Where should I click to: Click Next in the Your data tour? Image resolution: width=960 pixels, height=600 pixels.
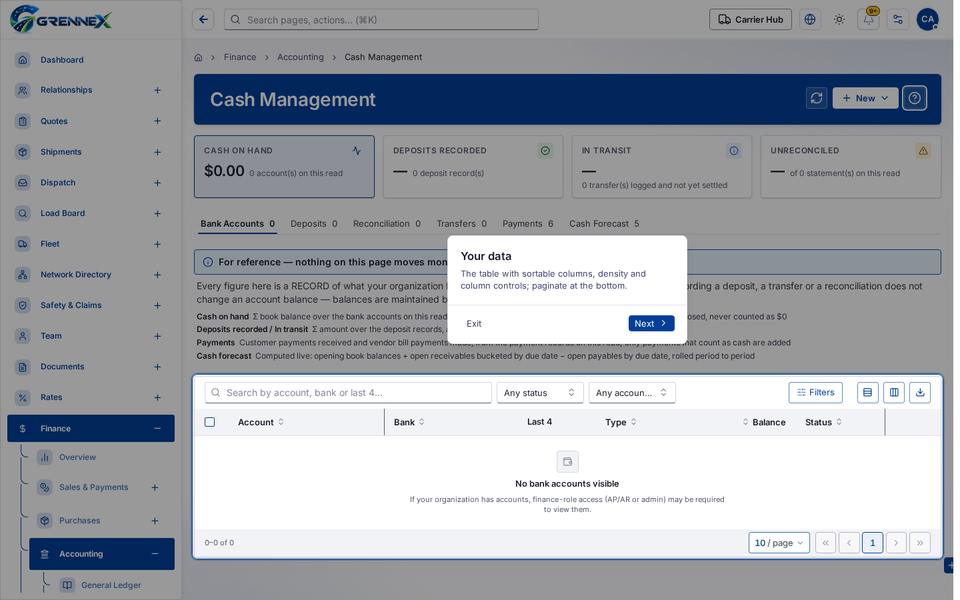pyautogui.click(x=651, y=323)
